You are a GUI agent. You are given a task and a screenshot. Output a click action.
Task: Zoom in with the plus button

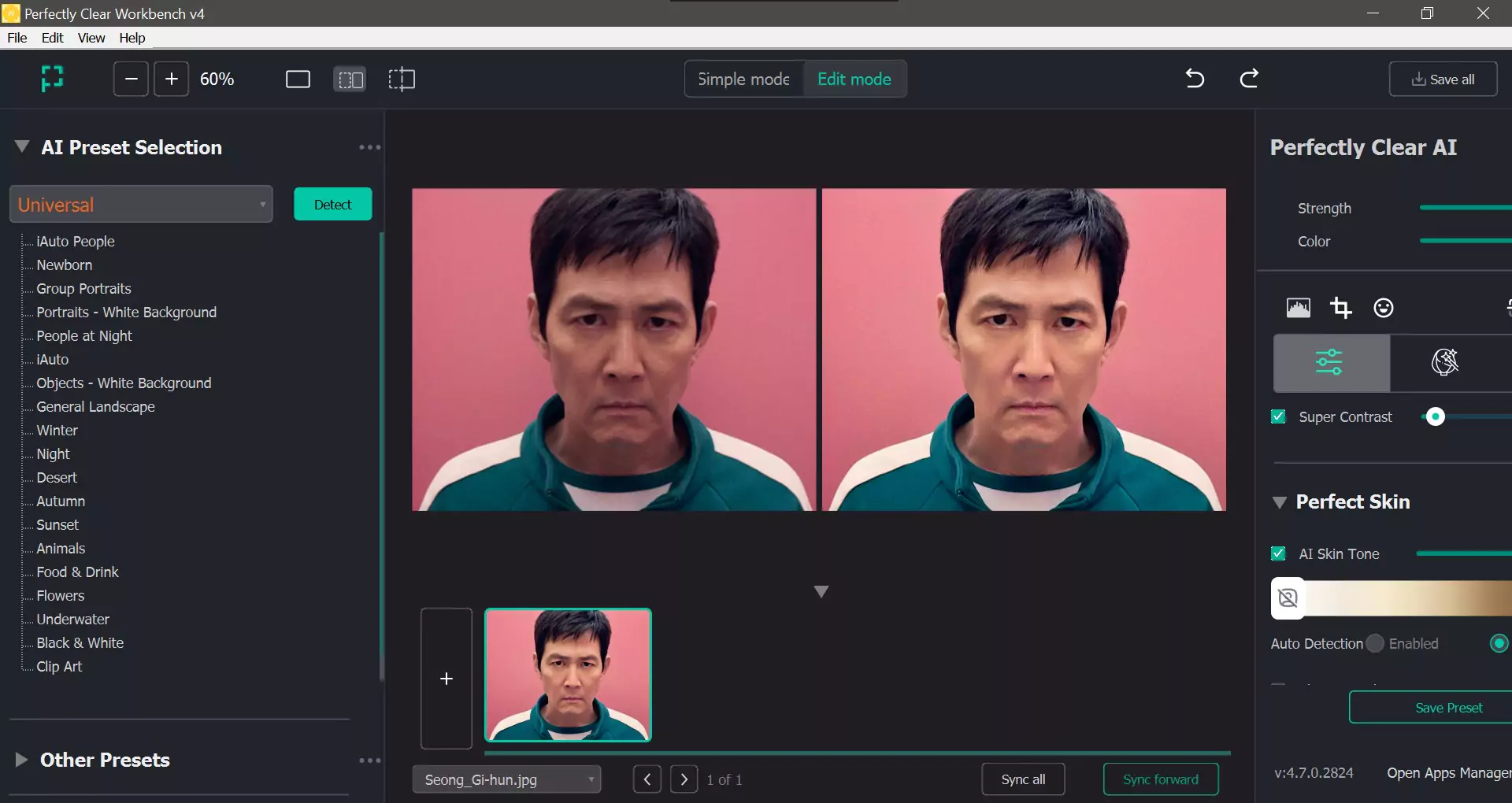click(x=171, y=79)
